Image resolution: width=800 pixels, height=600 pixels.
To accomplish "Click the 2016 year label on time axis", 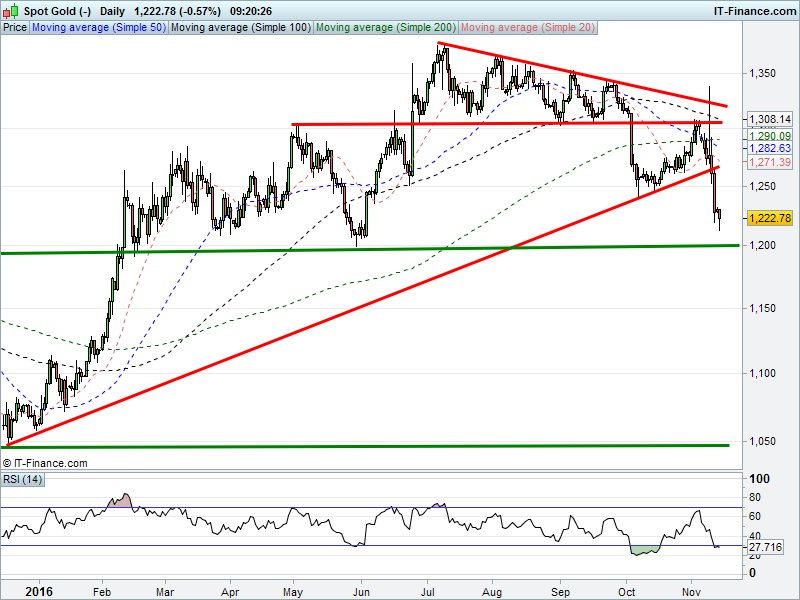I will [39, 592].
